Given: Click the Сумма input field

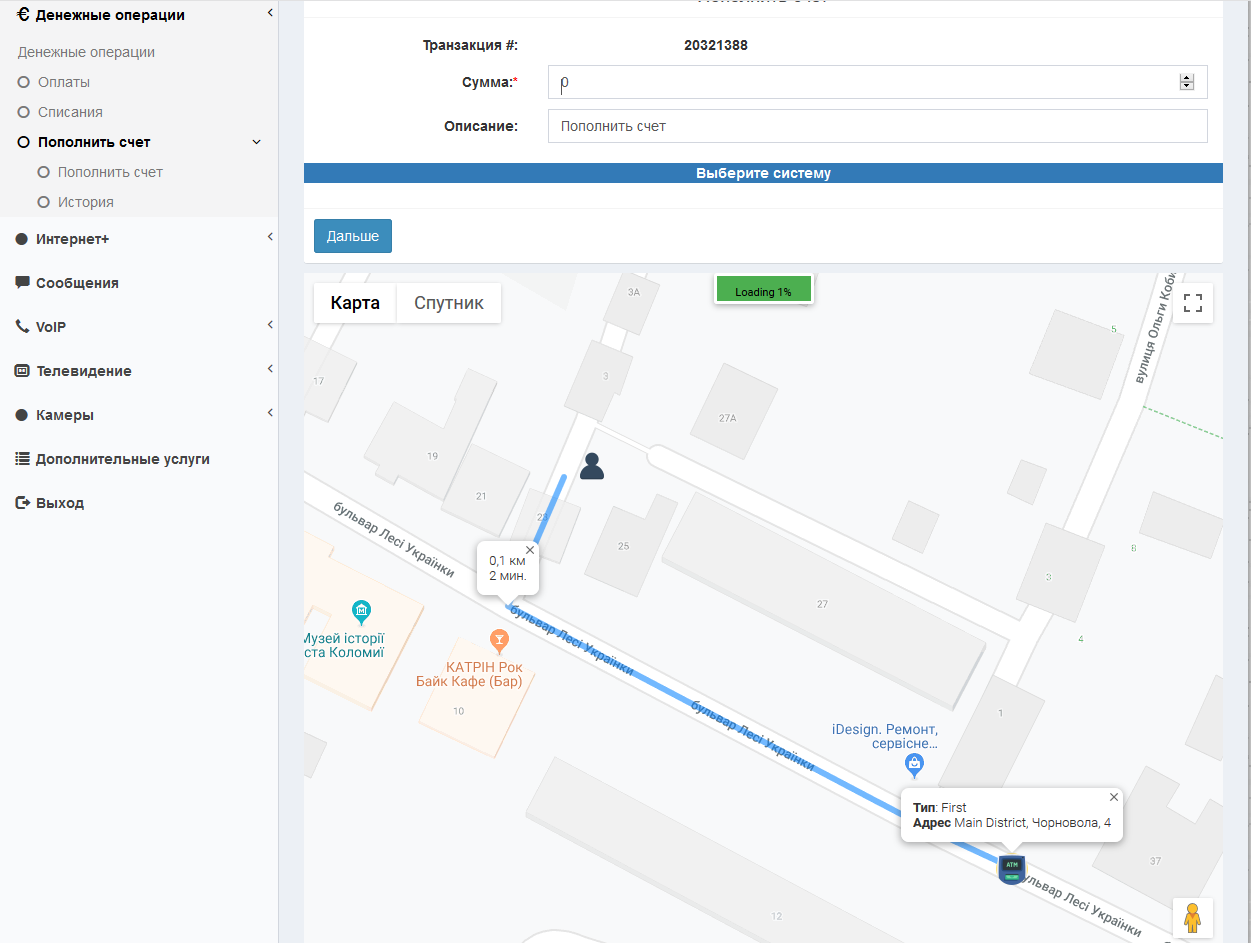Looking at the screenshot, I should [860, 82].
